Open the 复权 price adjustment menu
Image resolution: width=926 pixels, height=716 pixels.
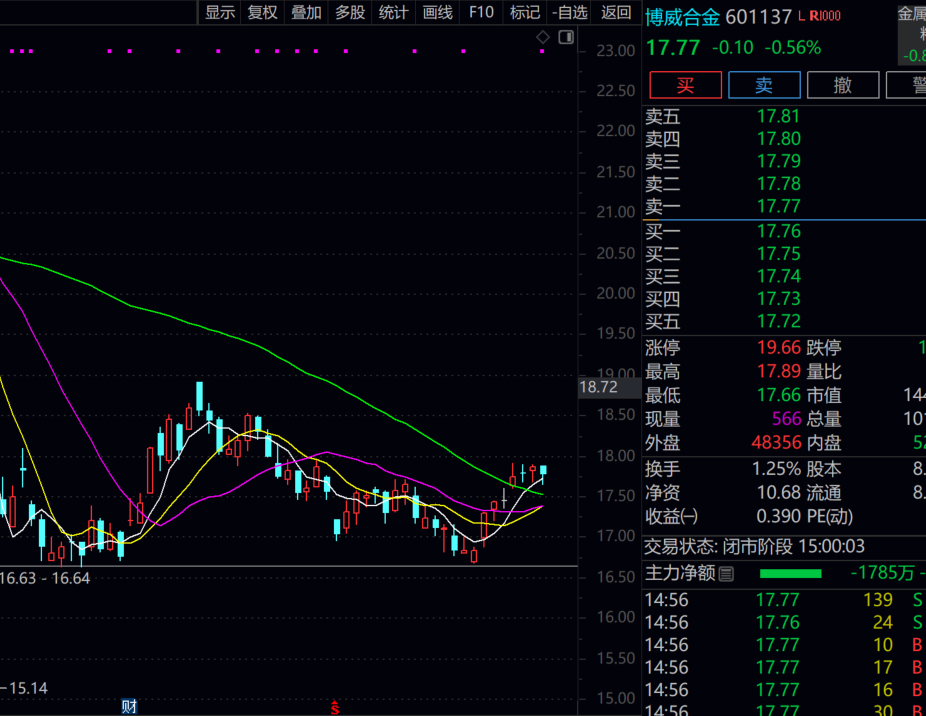(263, 12)
